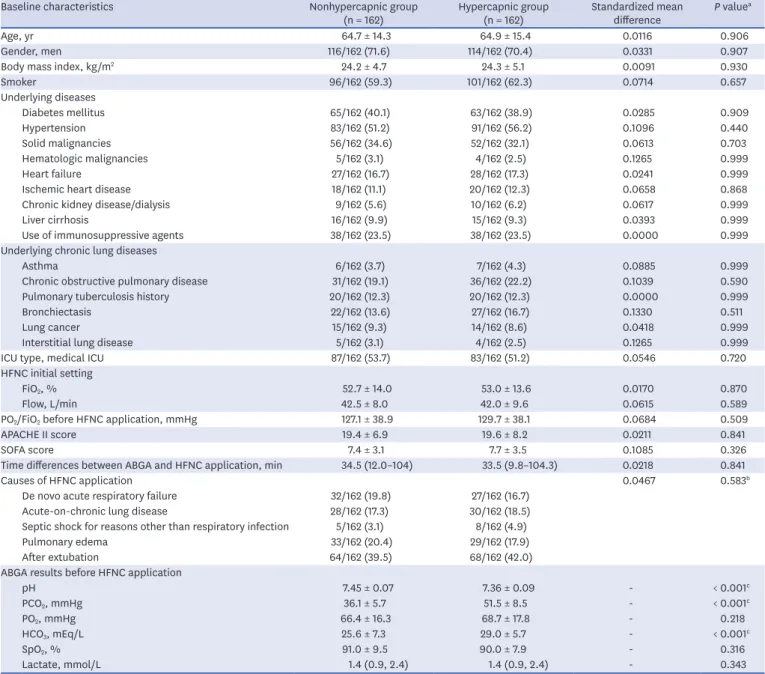Click the 'Bronchiectasis' row label
This screenshot has height=674, width=765.
coord(56,312)
